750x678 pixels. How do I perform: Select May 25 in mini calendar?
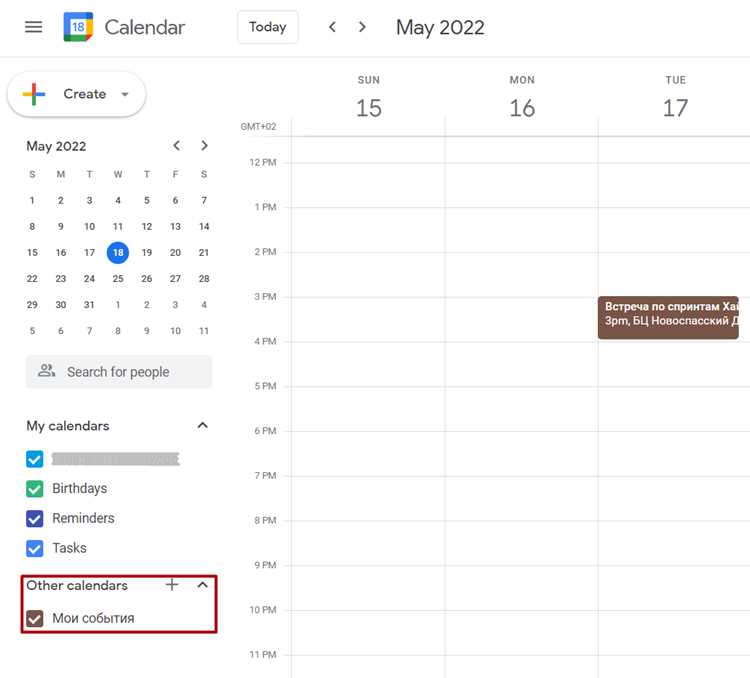[x=118, y=278]
